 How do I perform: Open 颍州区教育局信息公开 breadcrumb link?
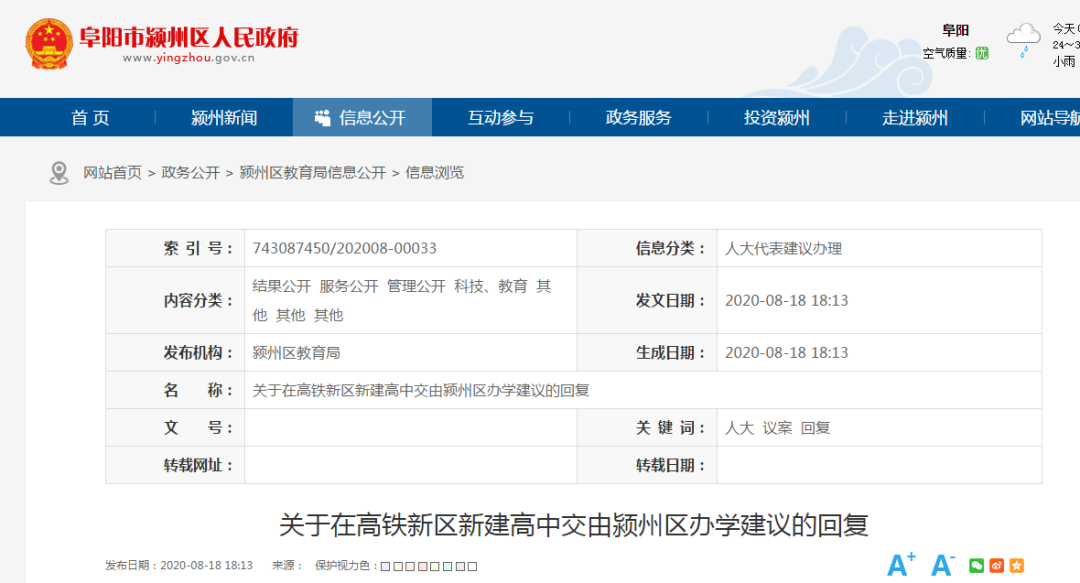pos(312,173)
